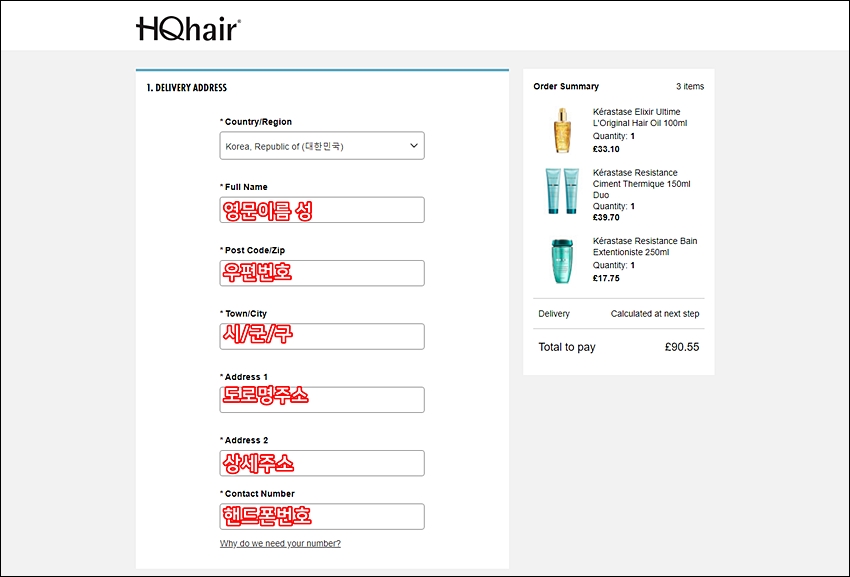The height and width of the screenshot is (577, 850).
Task: Click the 'Total to pay' label
Action: pyautogui.click(x=566, y=348)
